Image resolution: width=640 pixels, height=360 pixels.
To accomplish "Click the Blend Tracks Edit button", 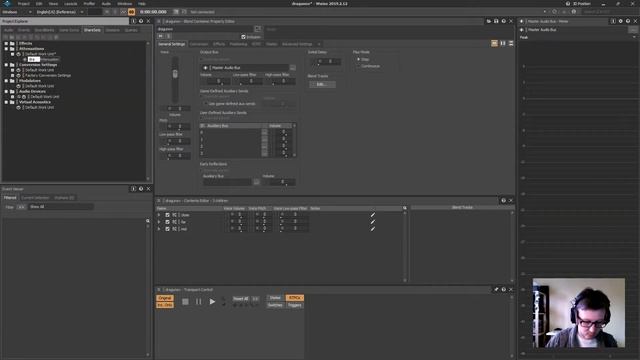I will (322, 84).
